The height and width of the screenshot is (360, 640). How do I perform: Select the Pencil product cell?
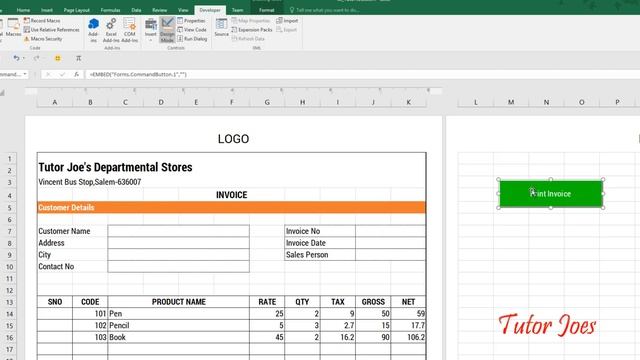click(x=178, y=325)
